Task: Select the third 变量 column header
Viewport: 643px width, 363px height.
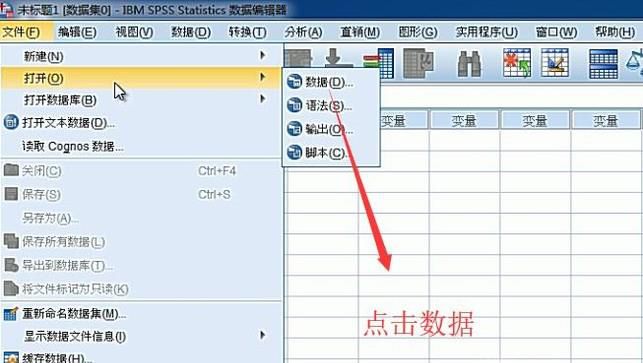Action: 535,121
